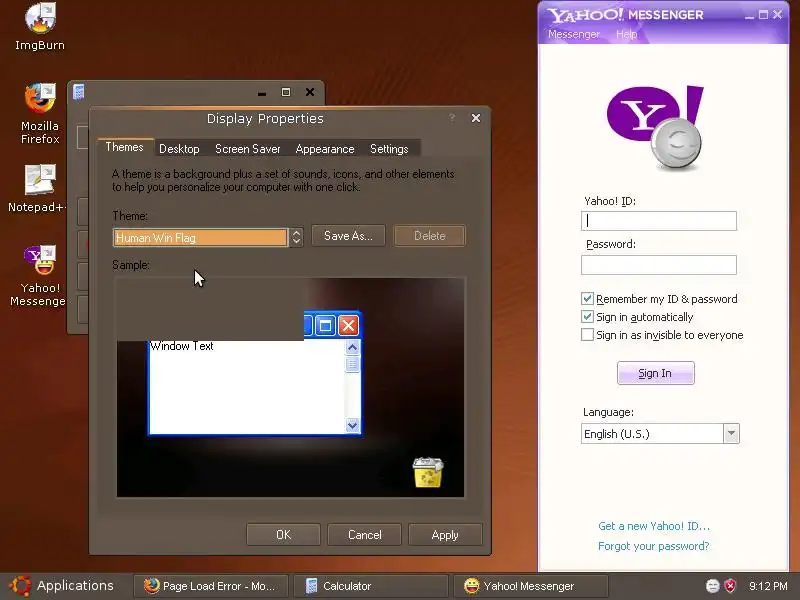
Task: Click the Password input field
Action: [659, 265]
